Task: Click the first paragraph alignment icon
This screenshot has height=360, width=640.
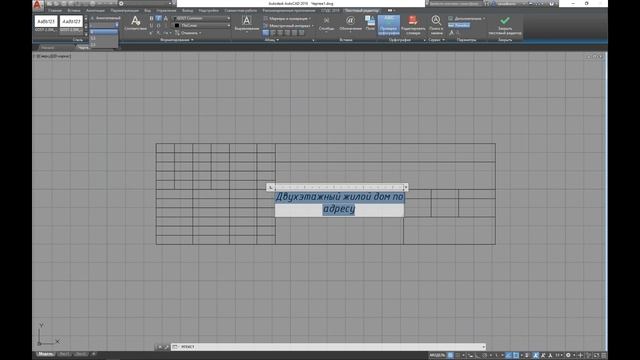Action: (266, 33)
